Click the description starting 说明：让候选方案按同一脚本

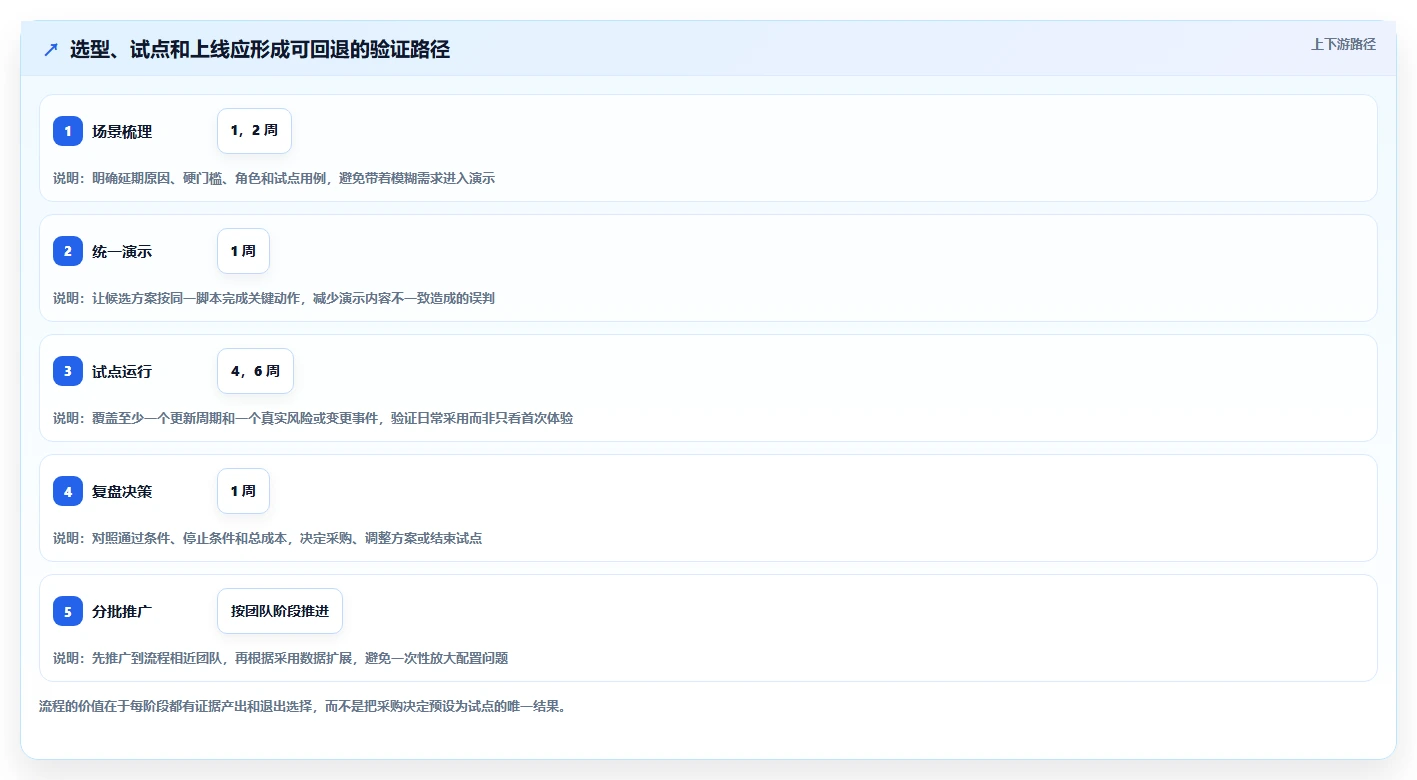click(274, 298)
